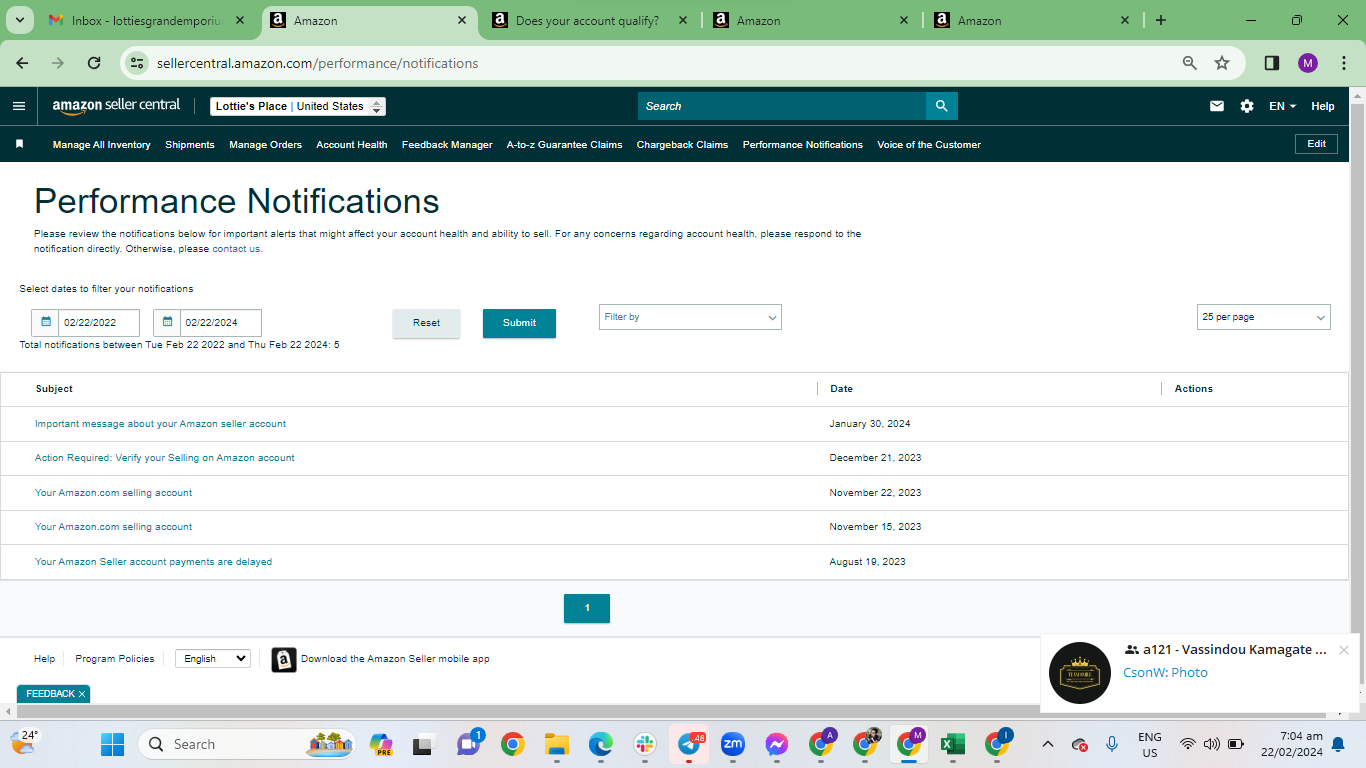
Task: Open the Seller Central hamburger menu
Action: (19, 106)
